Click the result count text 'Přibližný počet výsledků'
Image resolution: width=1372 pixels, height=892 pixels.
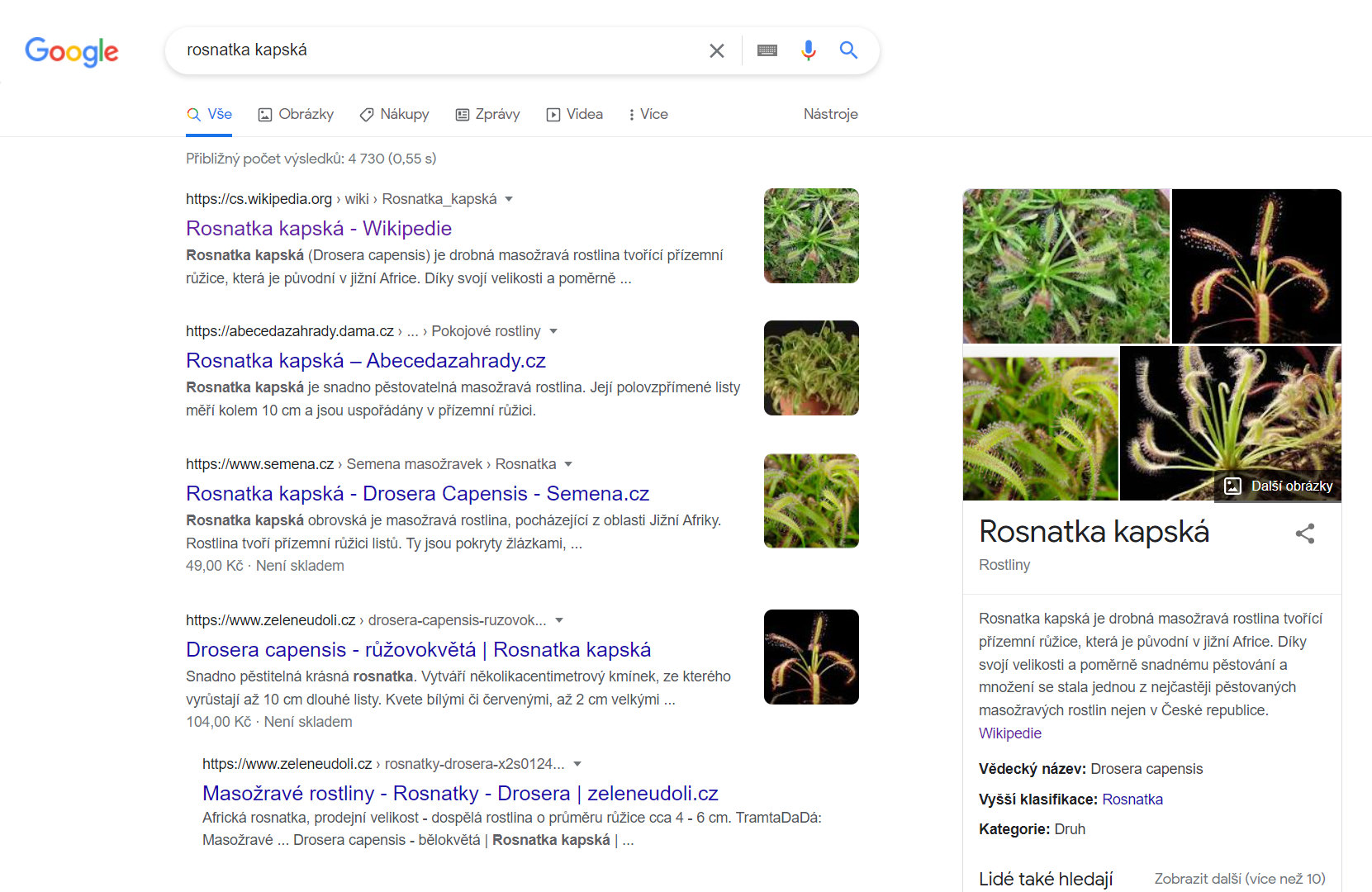click(x=311, y=159)
